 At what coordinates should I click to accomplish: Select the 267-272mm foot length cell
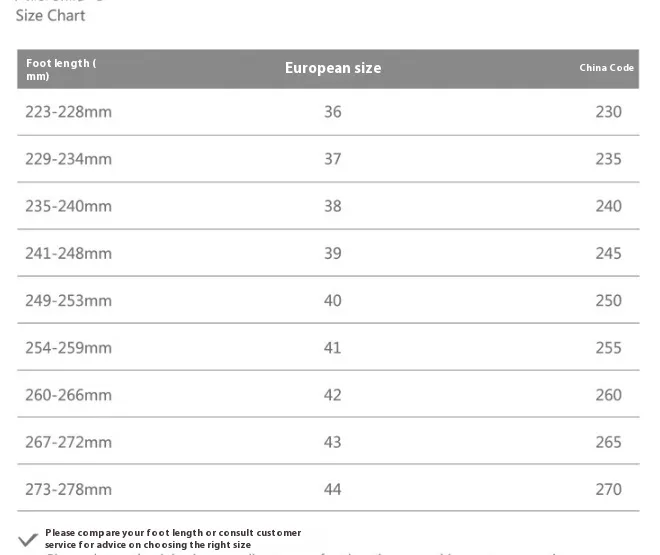pyautogui.click(x=69, y=442)
